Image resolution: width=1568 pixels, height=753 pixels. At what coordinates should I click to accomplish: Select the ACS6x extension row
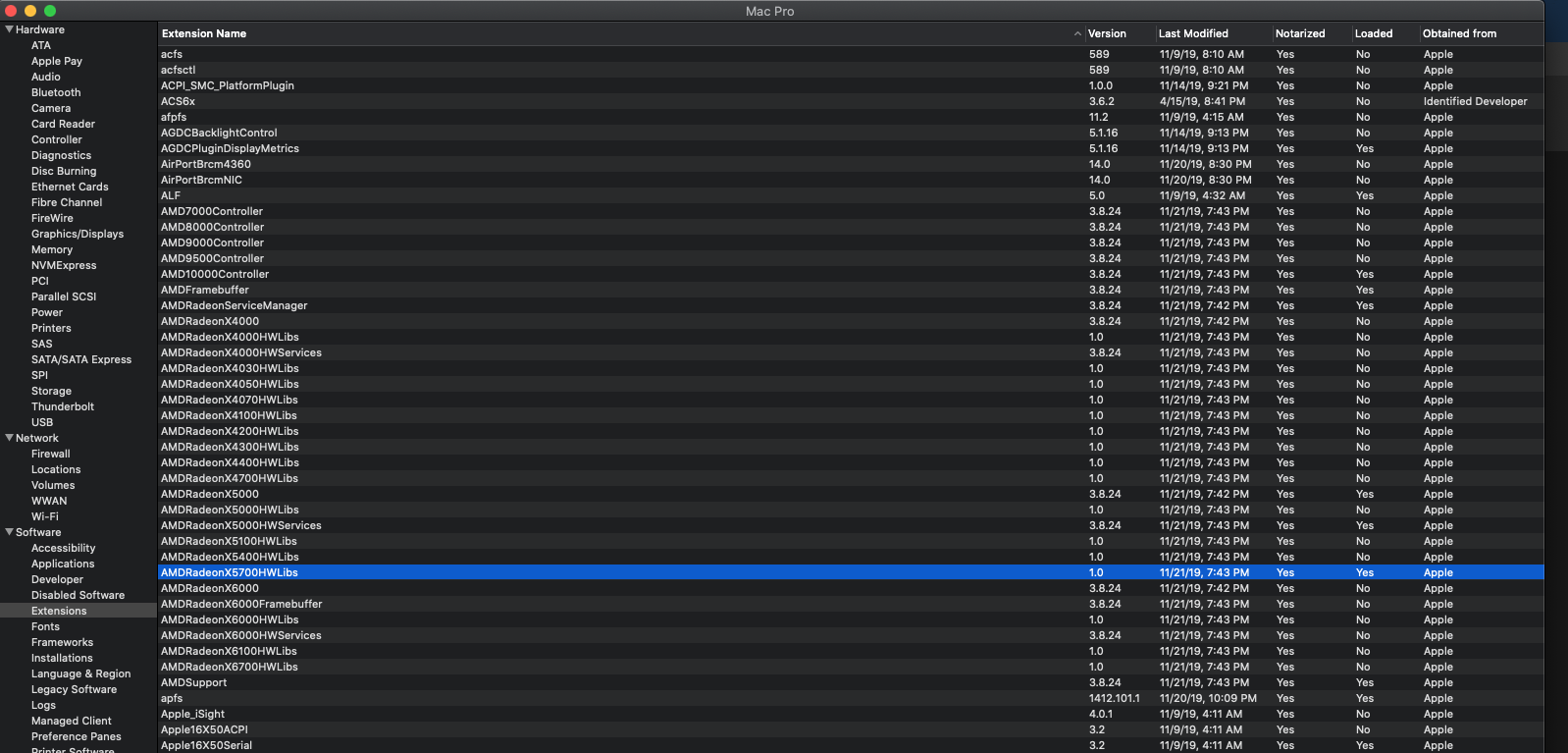point(851,101)
